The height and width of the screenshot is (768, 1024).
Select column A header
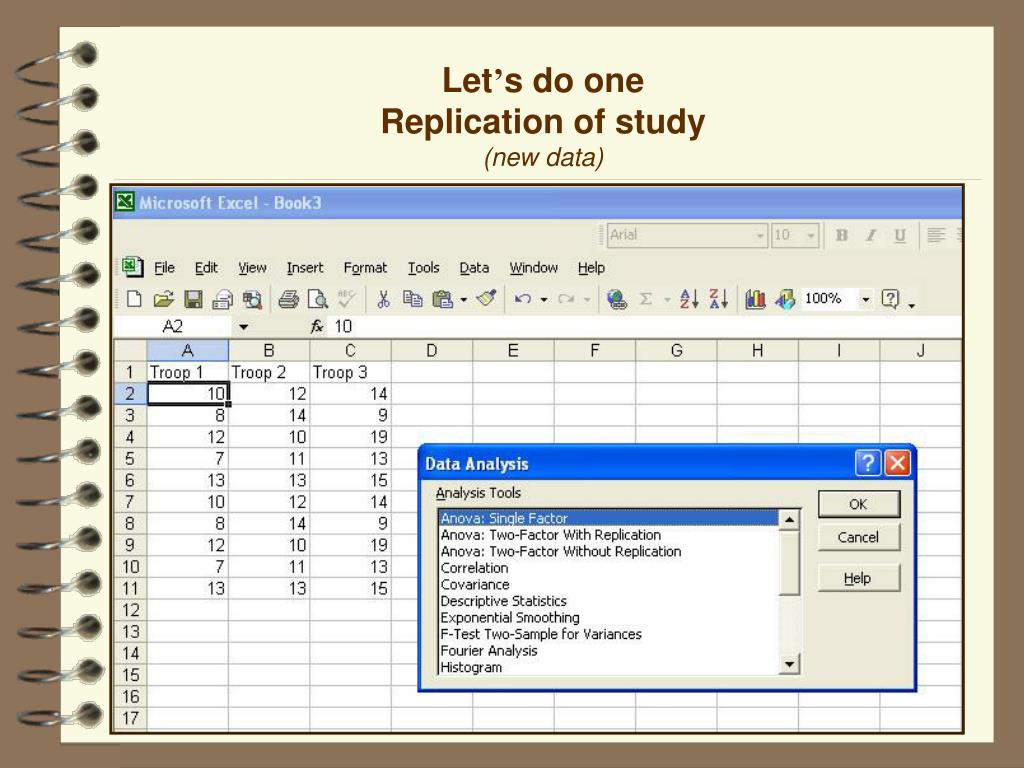pyautogui.click(x=187, y=351)
